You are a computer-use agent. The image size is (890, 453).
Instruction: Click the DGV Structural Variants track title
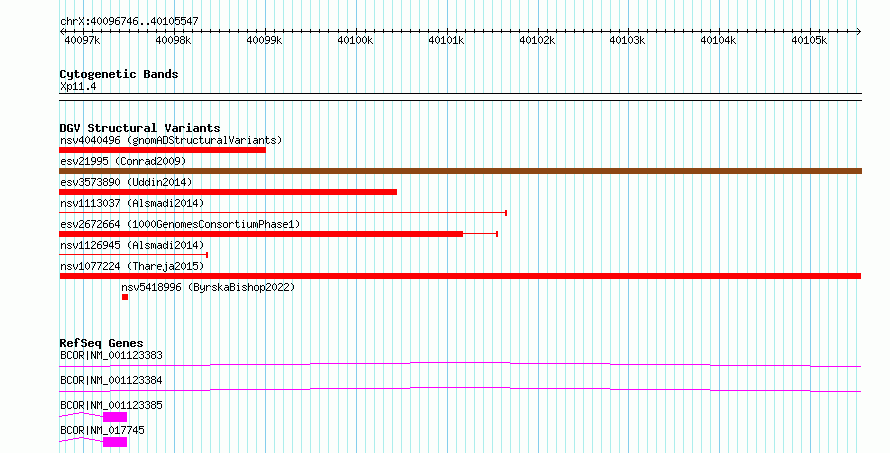[x=140, y=128]
